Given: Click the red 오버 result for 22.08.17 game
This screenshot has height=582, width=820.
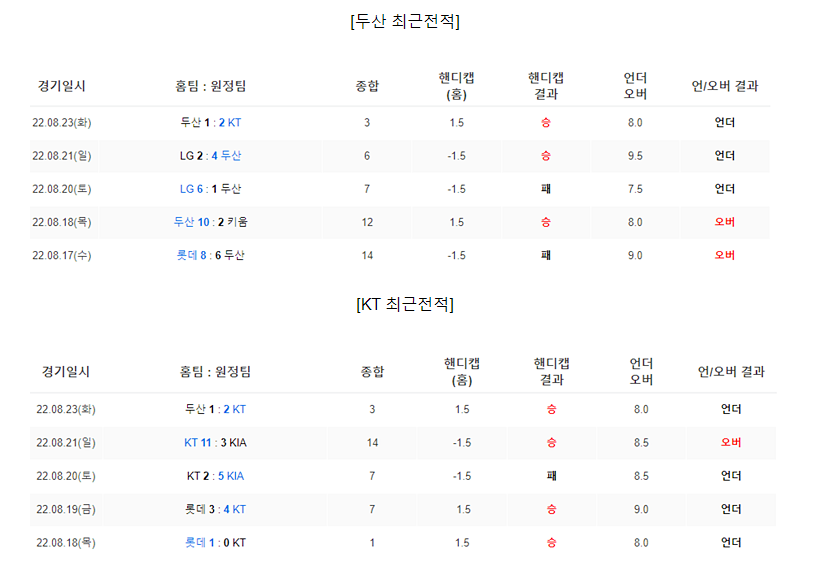Looking at the screenshot, I should (724, 255).
